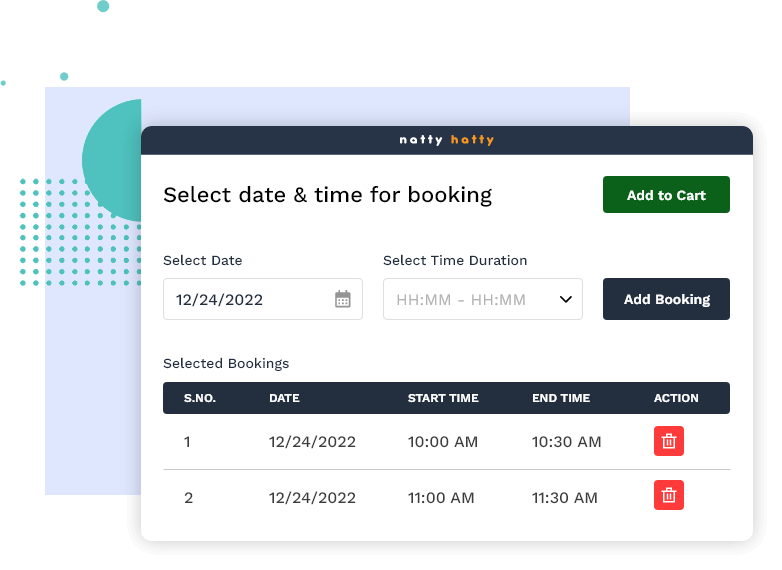Select the 10:00 AM start time cell
The width and height of the screenshot is (782, 570).
click(x=443, y=442)
